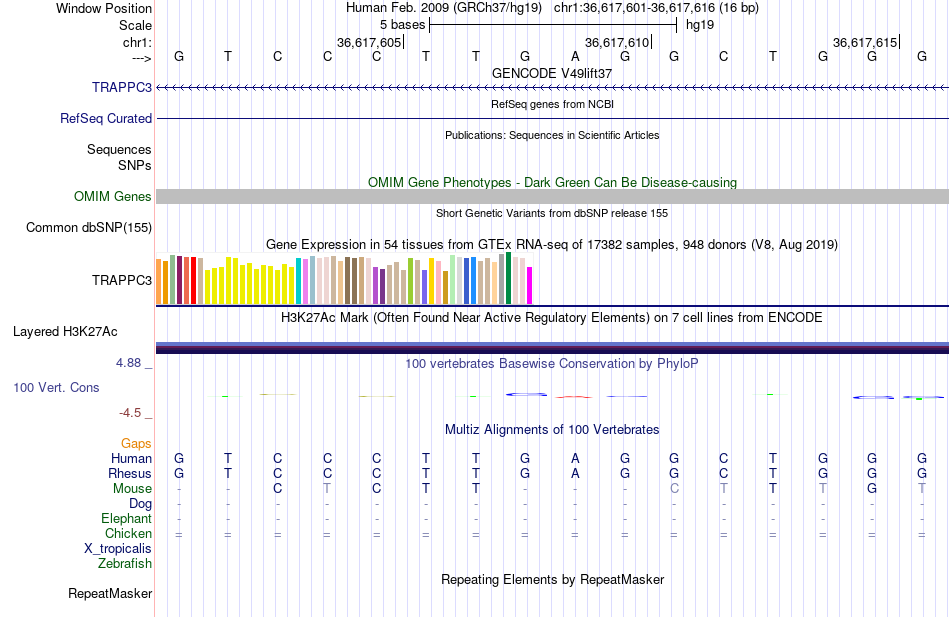Click the A base in Rhesus row
950x617 pixels.
tap(575, 473)
